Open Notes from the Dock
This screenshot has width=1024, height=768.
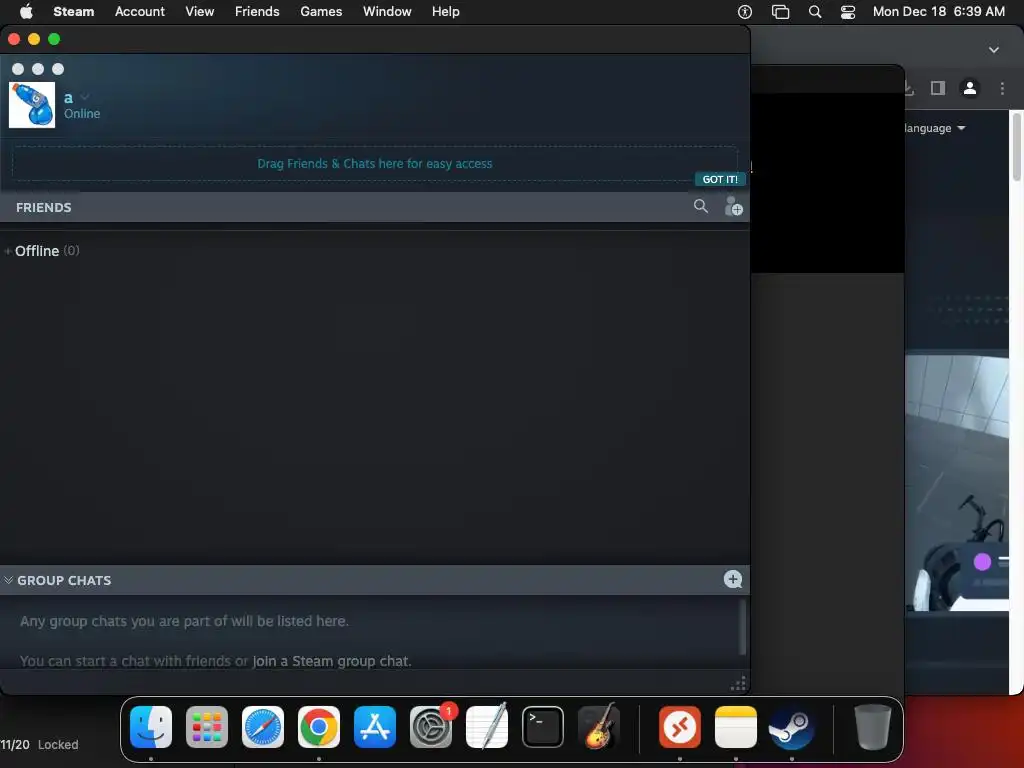pos(736,727)
